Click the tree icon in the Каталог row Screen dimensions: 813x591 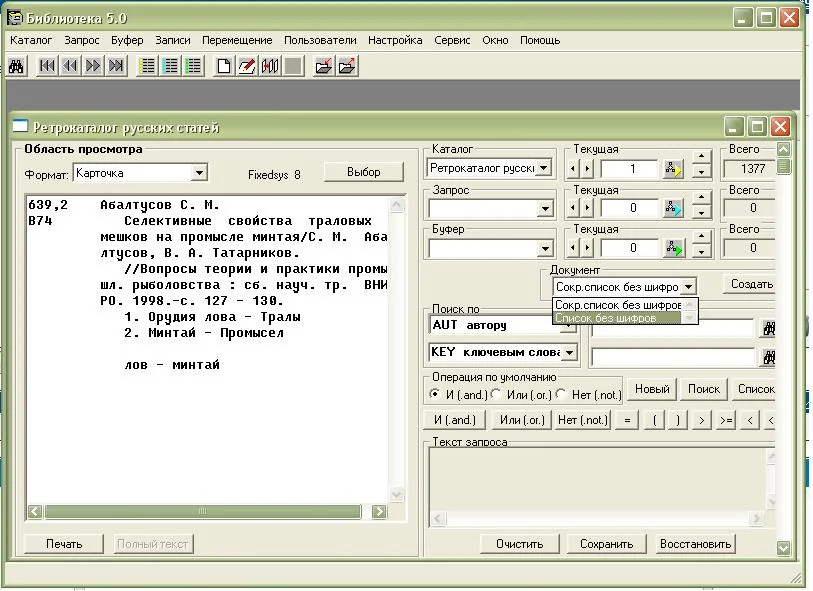(x=672, y=169)
